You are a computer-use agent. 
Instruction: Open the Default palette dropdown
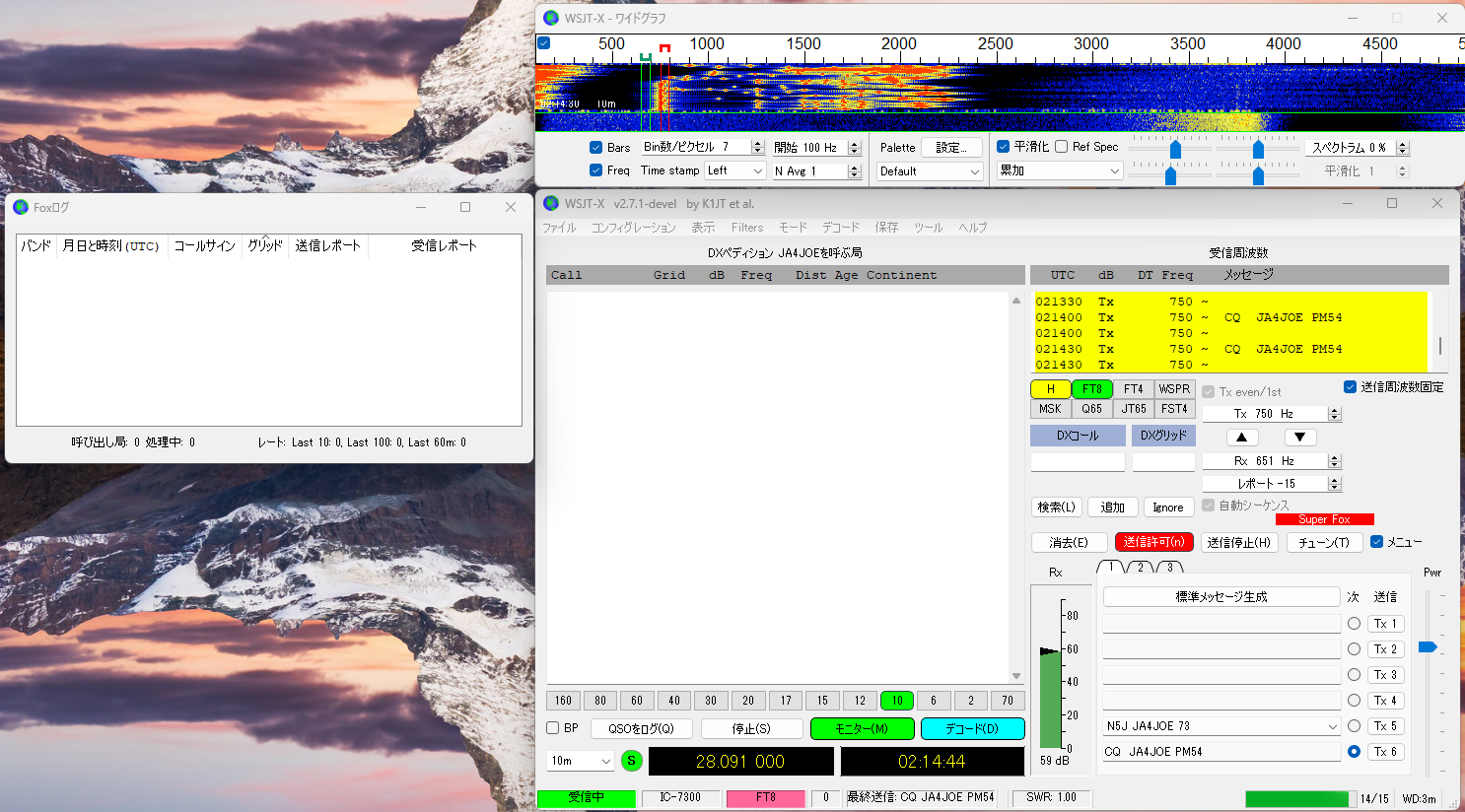click(x=930, y=171)
